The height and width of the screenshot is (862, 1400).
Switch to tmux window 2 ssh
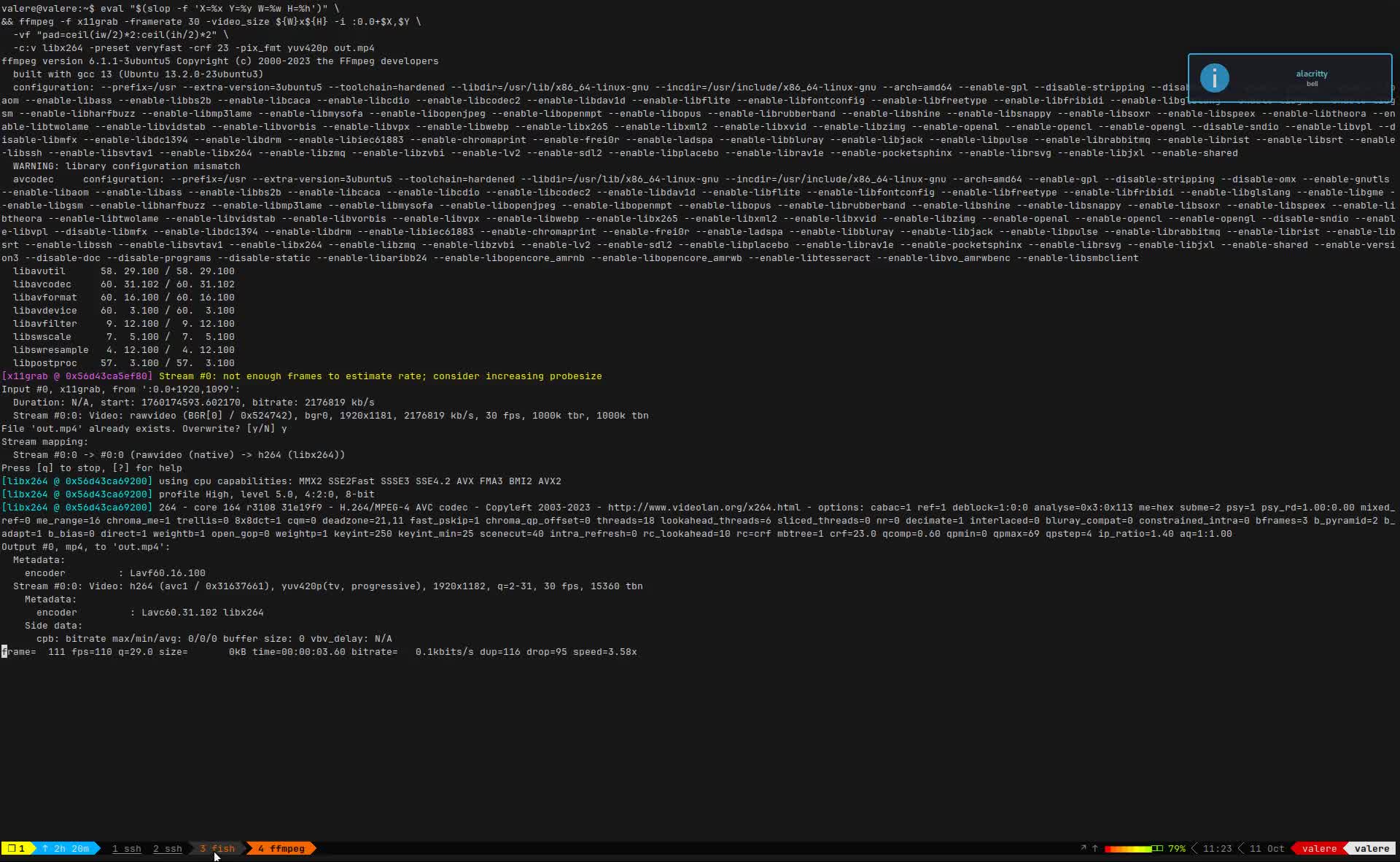coord(167,848)
